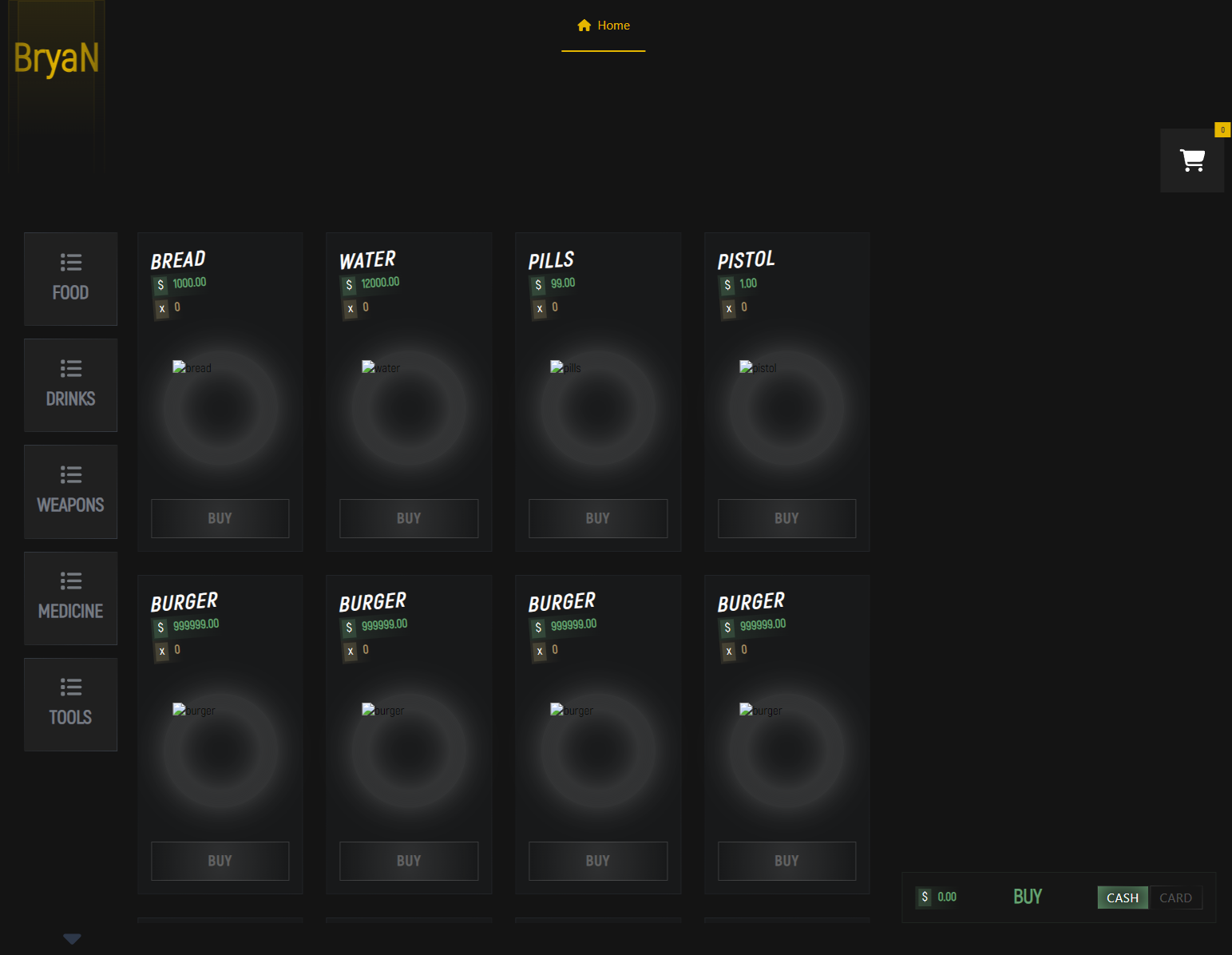Click the pistol product image
Viewport: 1232px width, 955px height.
(x=757, y=367)
